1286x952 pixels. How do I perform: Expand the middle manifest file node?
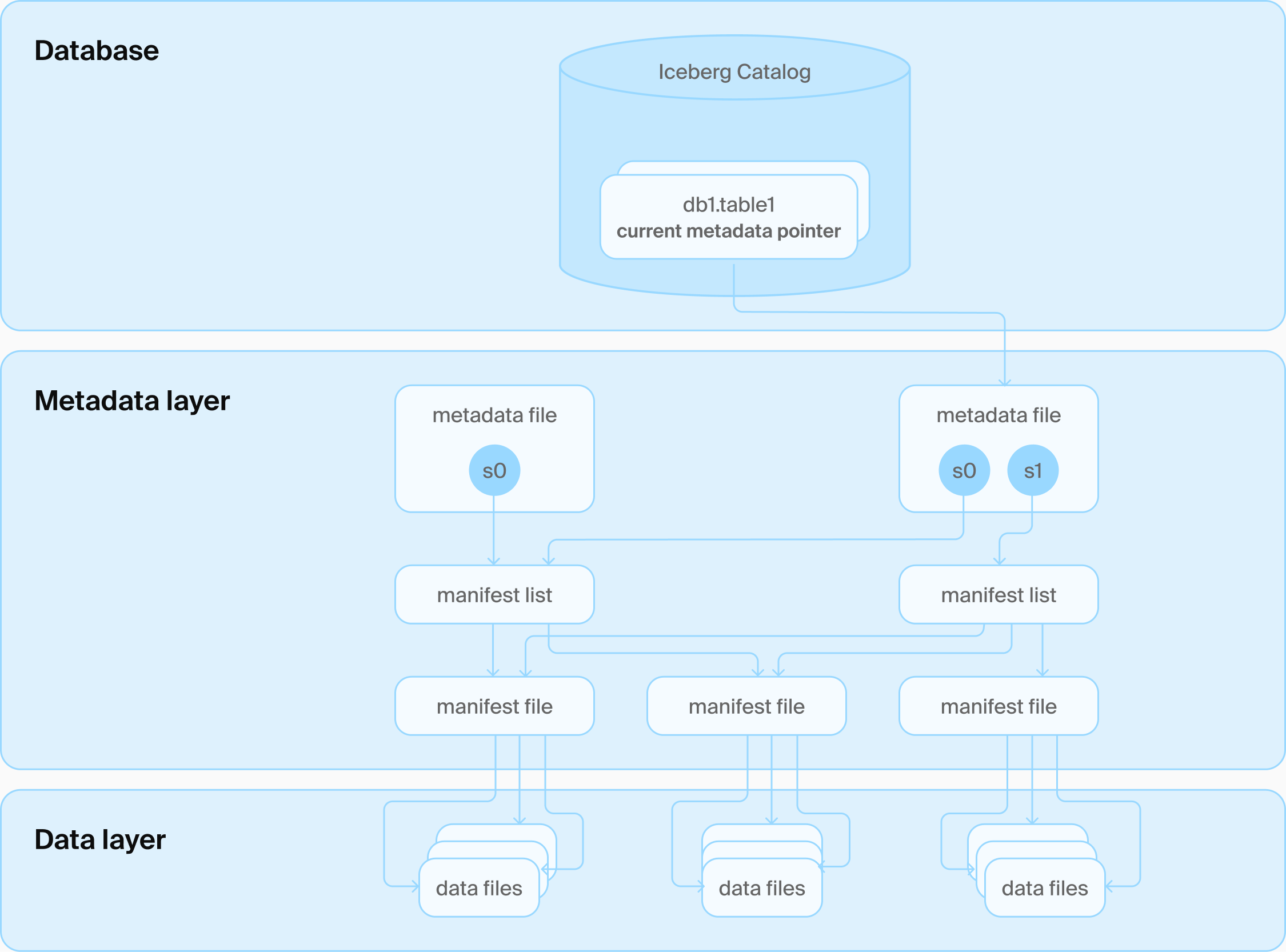tap(746, 706)
